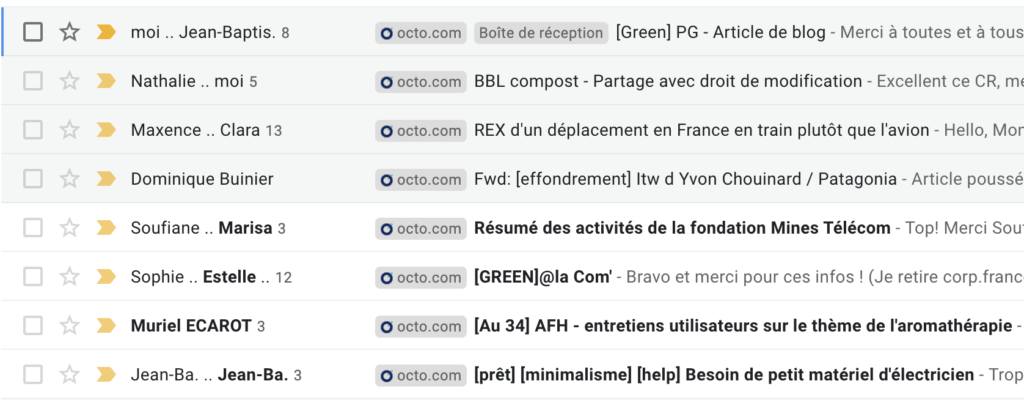Star the Dominique Buinier email
This screenshot has height=400, width=1024.
[69, 179]
